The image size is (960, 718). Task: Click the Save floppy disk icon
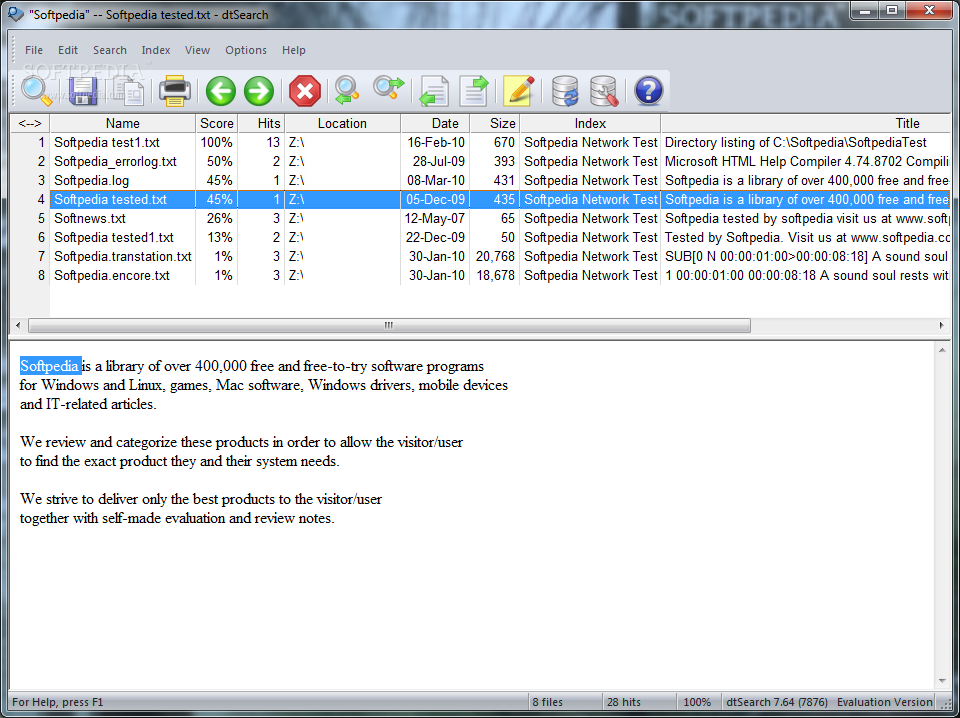84,91
